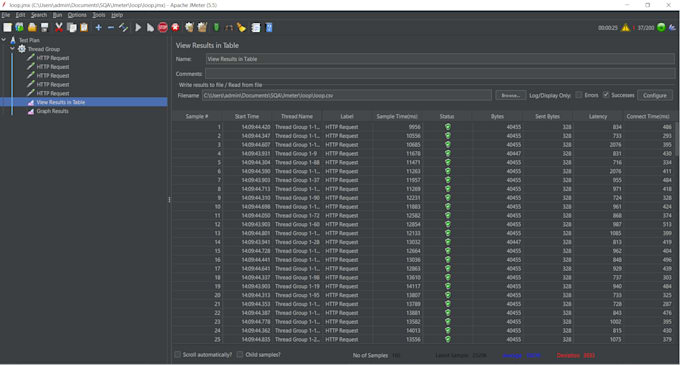Click the Help toolbar icon
Image resolution: width=680 pixels, height=365 pixels.
point(269,27)
